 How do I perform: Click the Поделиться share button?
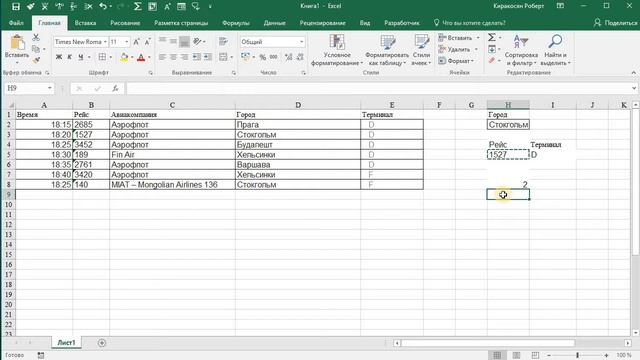615,23
